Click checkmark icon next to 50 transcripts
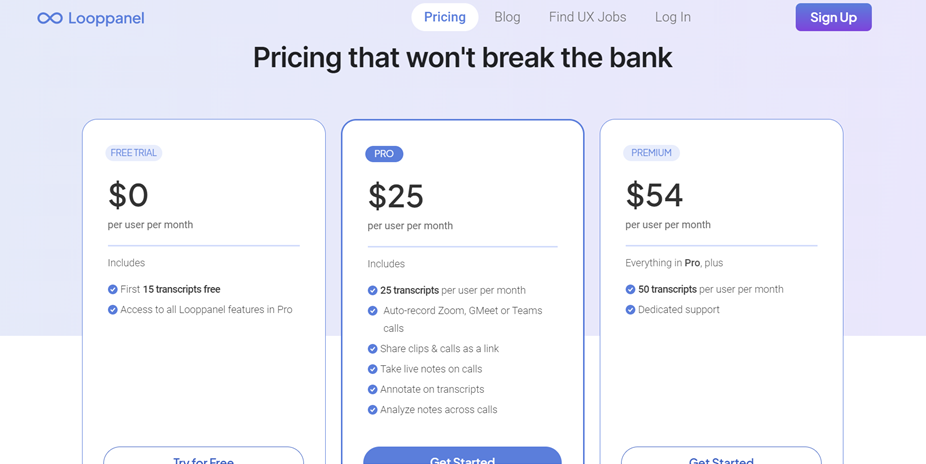 tap(631, 289)
